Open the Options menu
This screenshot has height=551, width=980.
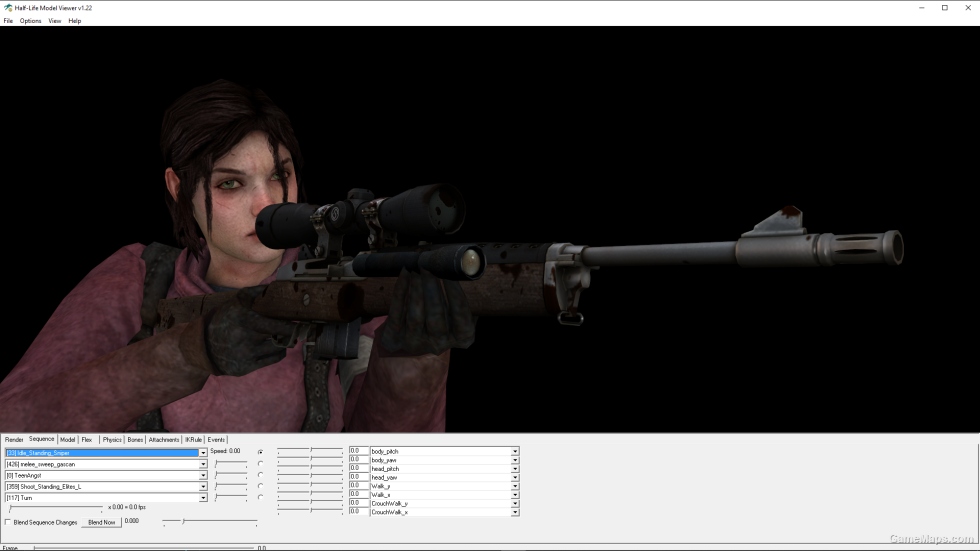[x=30, y=21]
